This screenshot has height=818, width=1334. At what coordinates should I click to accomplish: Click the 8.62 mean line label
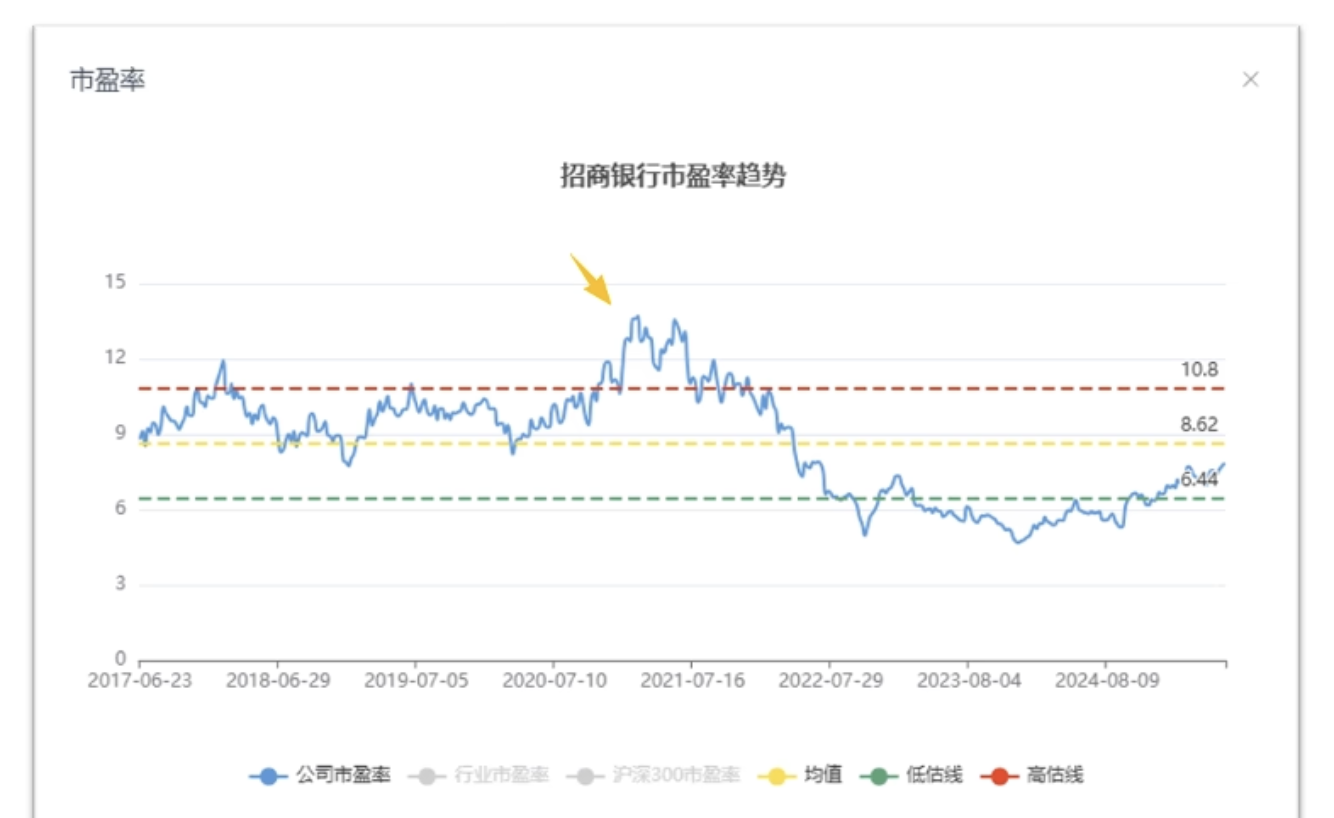(x=1199, y=425)
